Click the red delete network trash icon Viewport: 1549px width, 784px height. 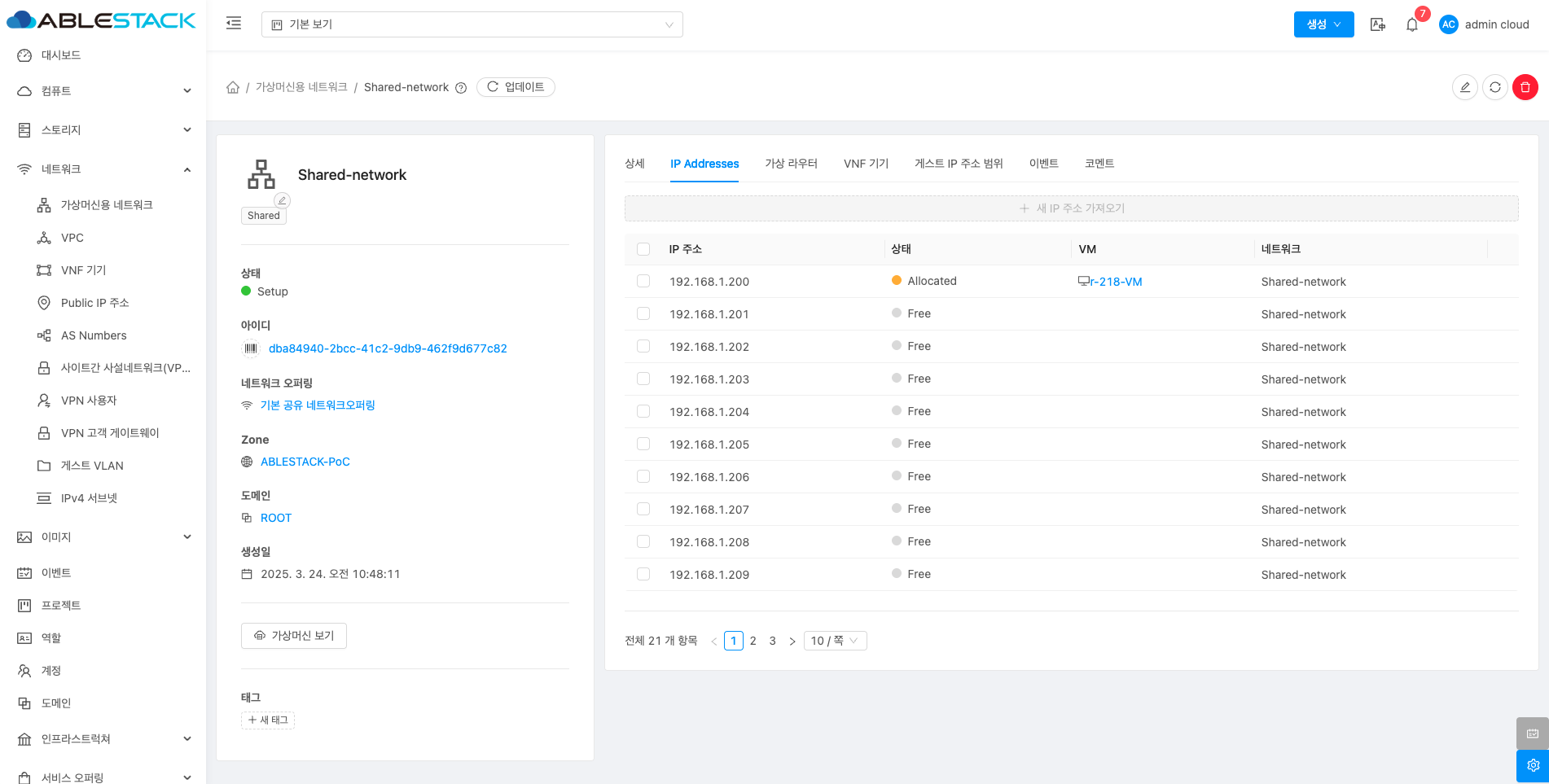click(1525, 87)
